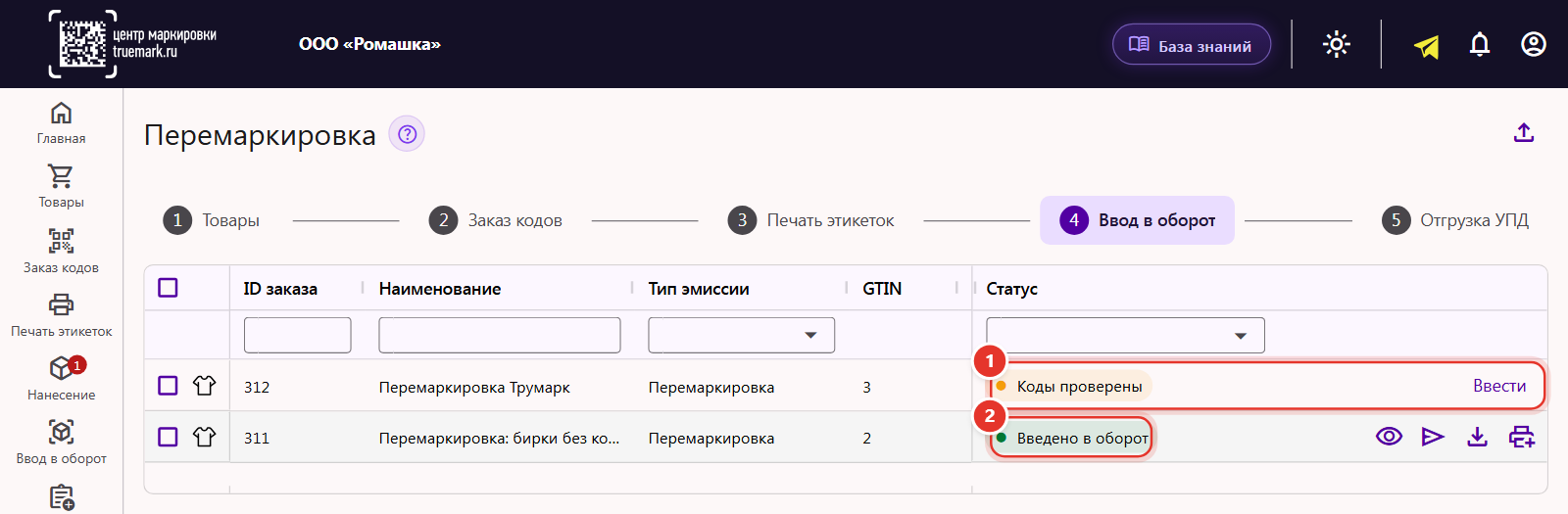1568x514 pixels.
Task: Open the Главная sidebar section
Action: coord(61,123)
